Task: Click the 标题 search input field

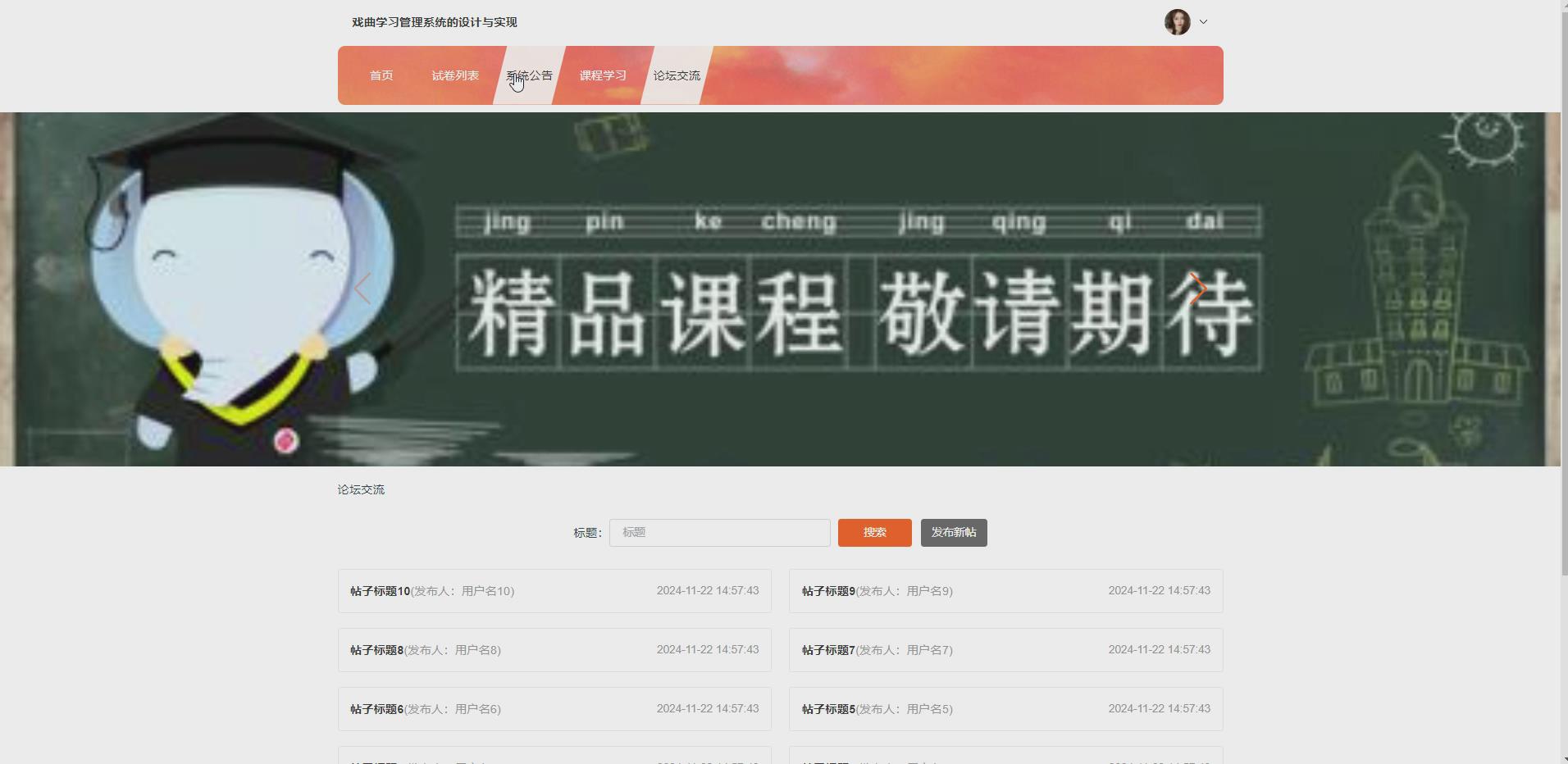Action: 719,532
